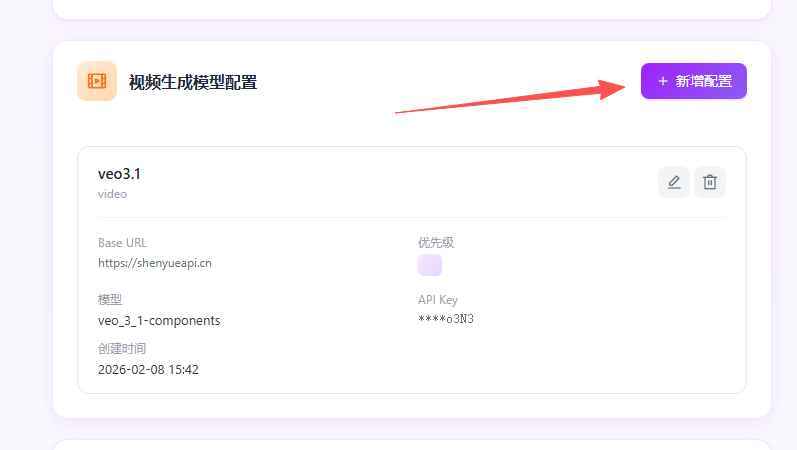The height and width of the screenshot is (450, 797).
Task: Click the Base URL https://shenyueapi.cn value
Action: coord(154,264)
